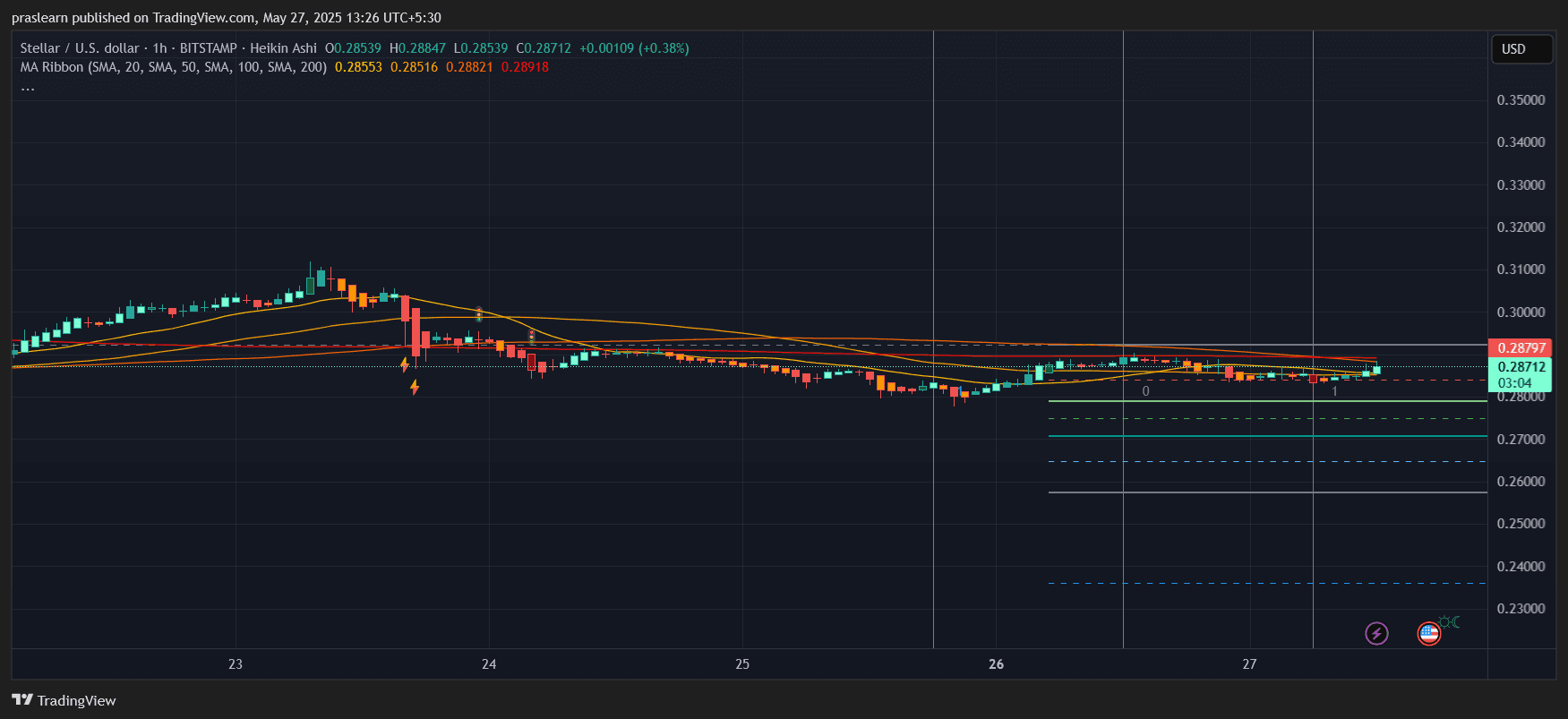Click the 0.32000 price axis tick
The width and height of the screenshot is (1568, 719).
click(x=1521, y=227)
